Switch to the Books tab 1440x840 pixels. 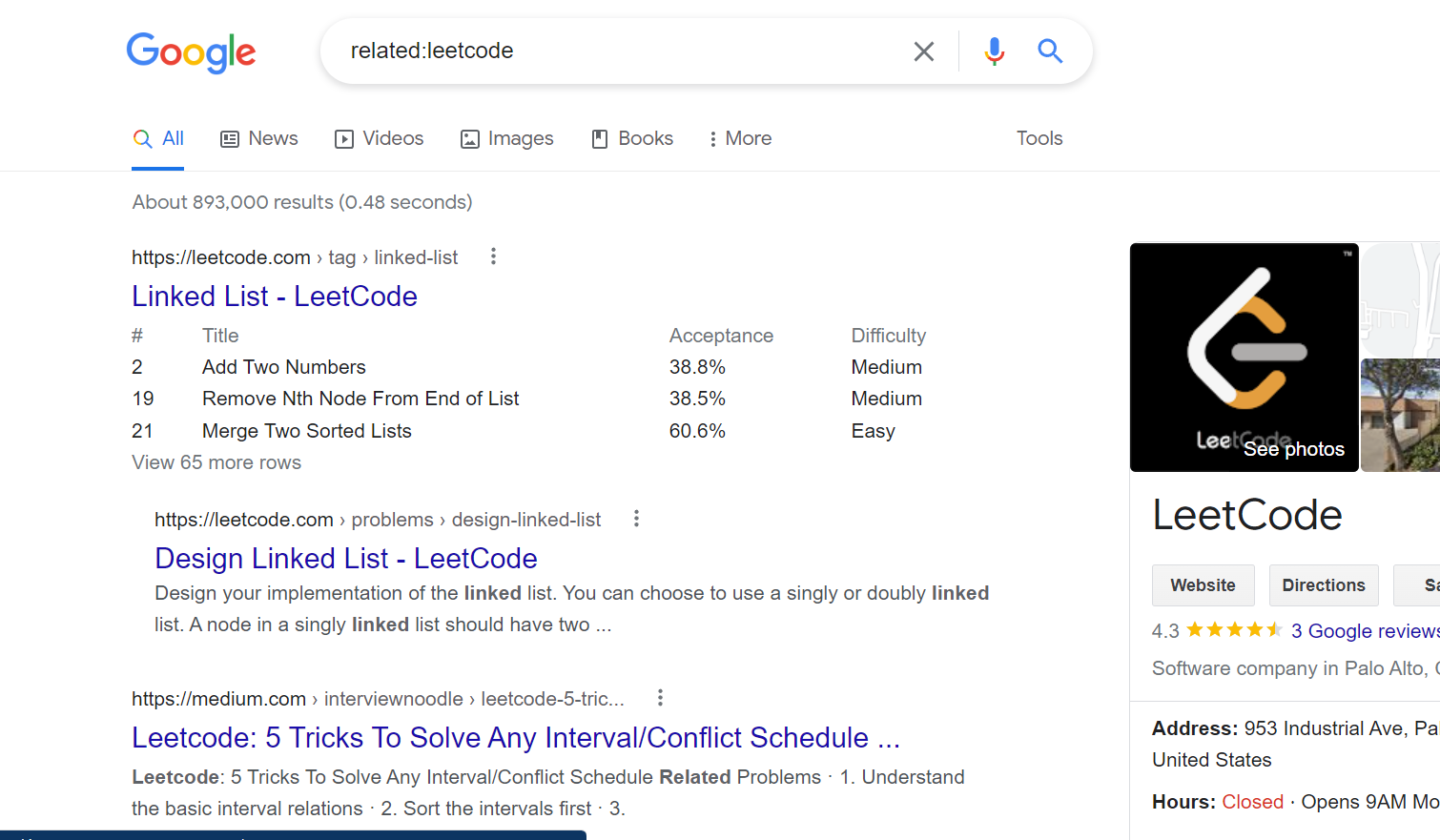point(633,138)
